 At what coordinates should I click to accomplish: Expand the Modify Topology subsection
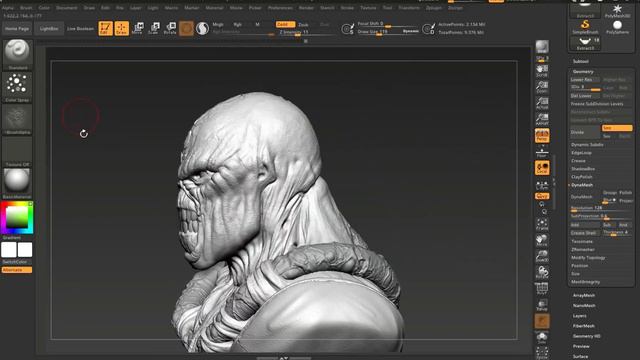pos(588,258)
